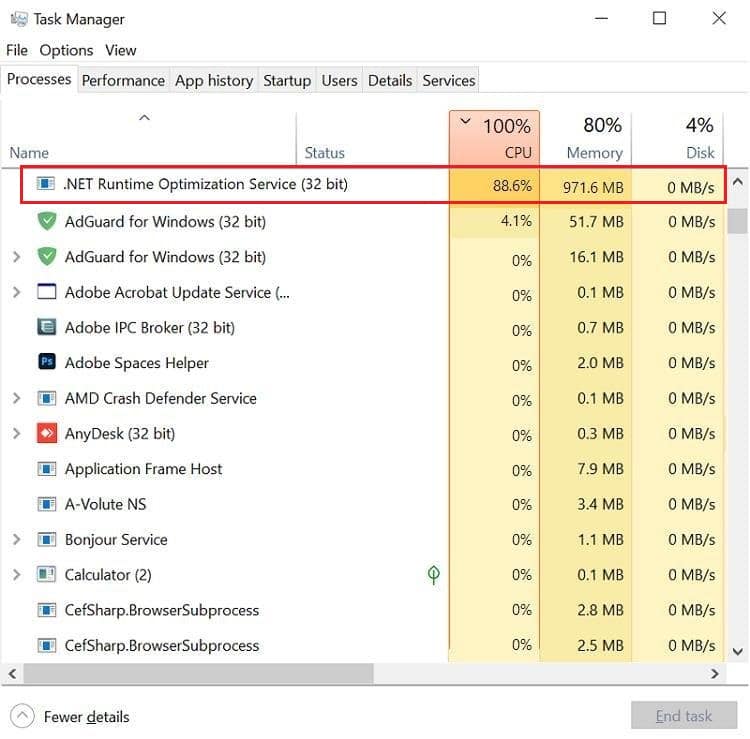Expand the AdGuard for Windows 16.1 MB group
The width and height of the screenshot is (750, 739).
tap(17, 257)
